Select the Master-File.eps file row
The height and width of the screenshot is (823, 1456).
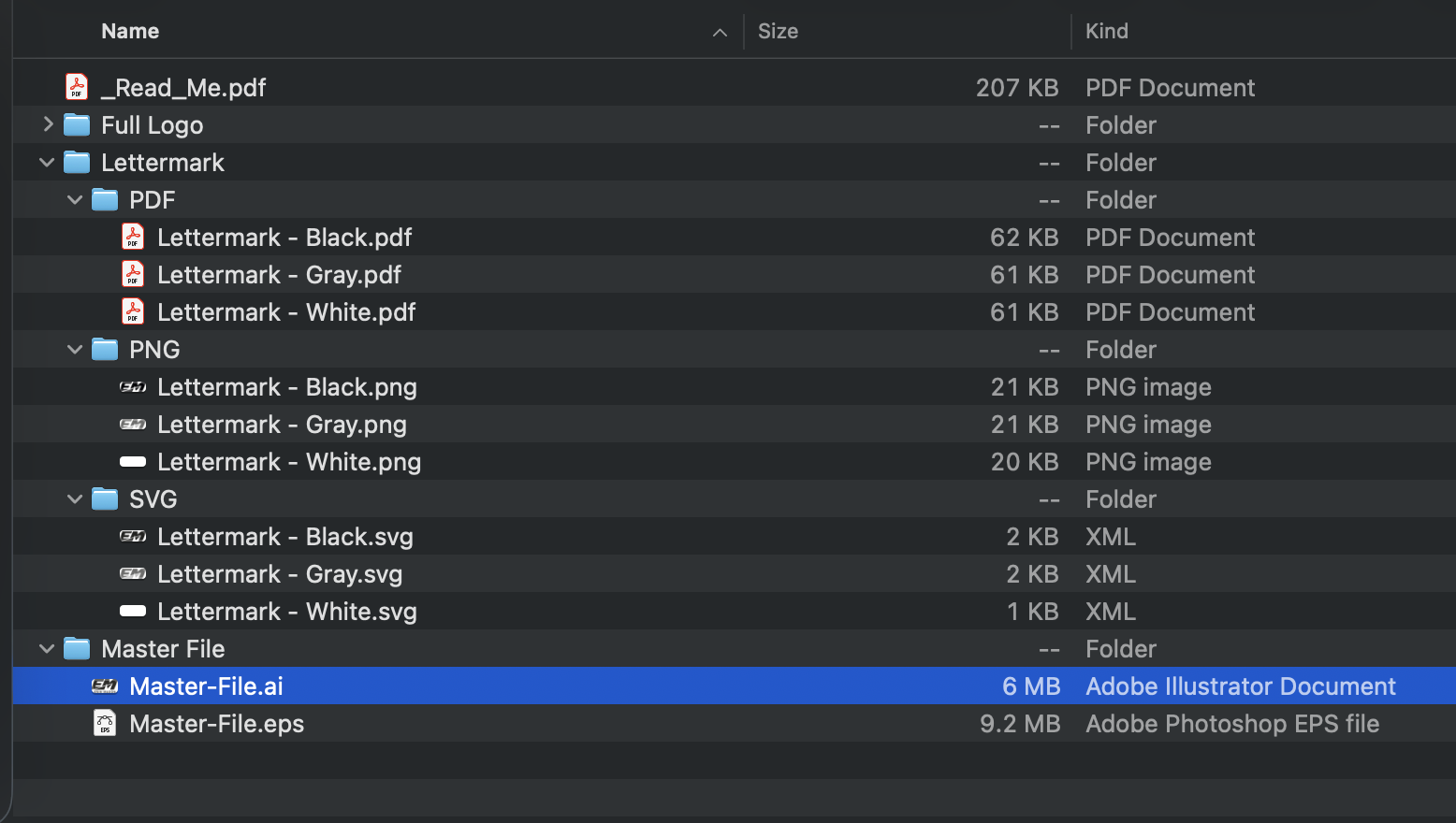point(216,723)
